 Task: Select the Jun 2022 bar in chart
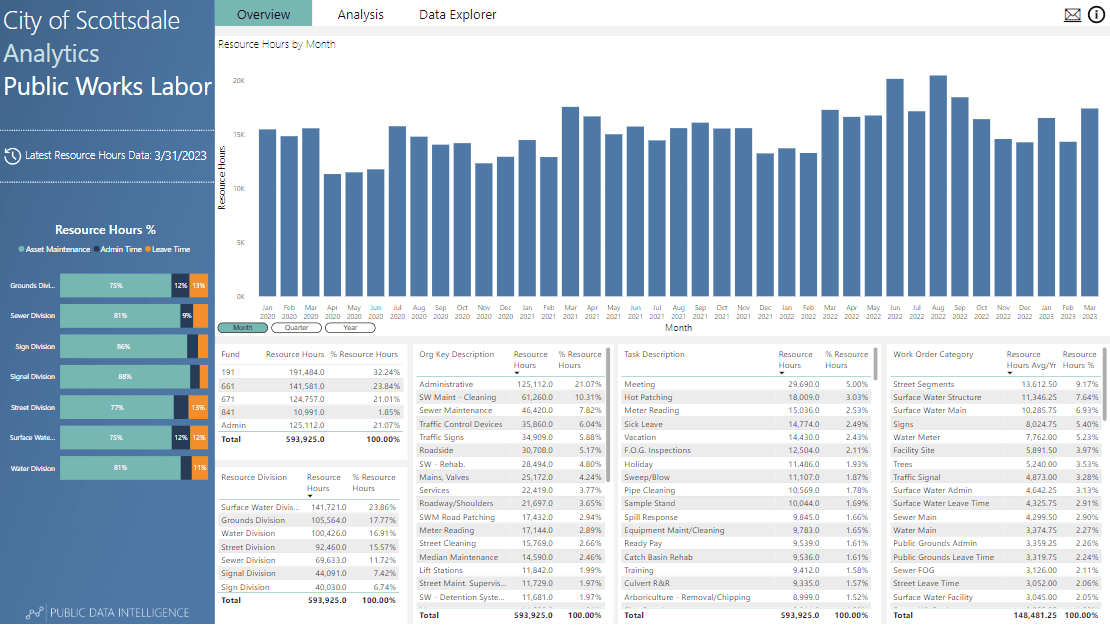click(x=895, y=188)
